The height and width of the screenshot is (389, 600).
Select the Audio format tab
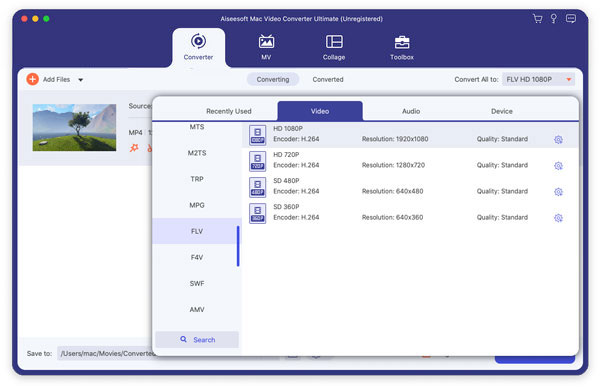(x=411, y=111)
